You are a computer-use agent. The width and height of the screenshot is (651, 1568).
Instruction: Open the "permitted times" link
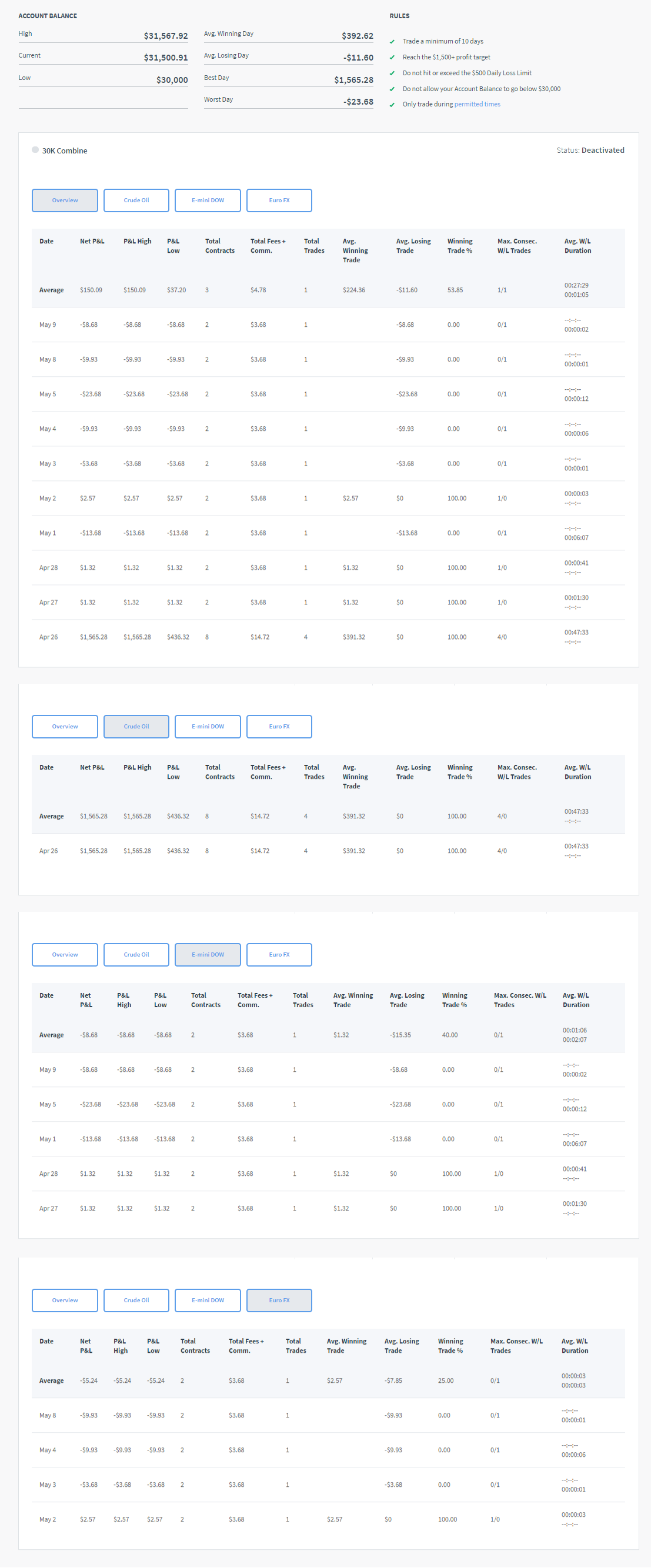(477, 104)
